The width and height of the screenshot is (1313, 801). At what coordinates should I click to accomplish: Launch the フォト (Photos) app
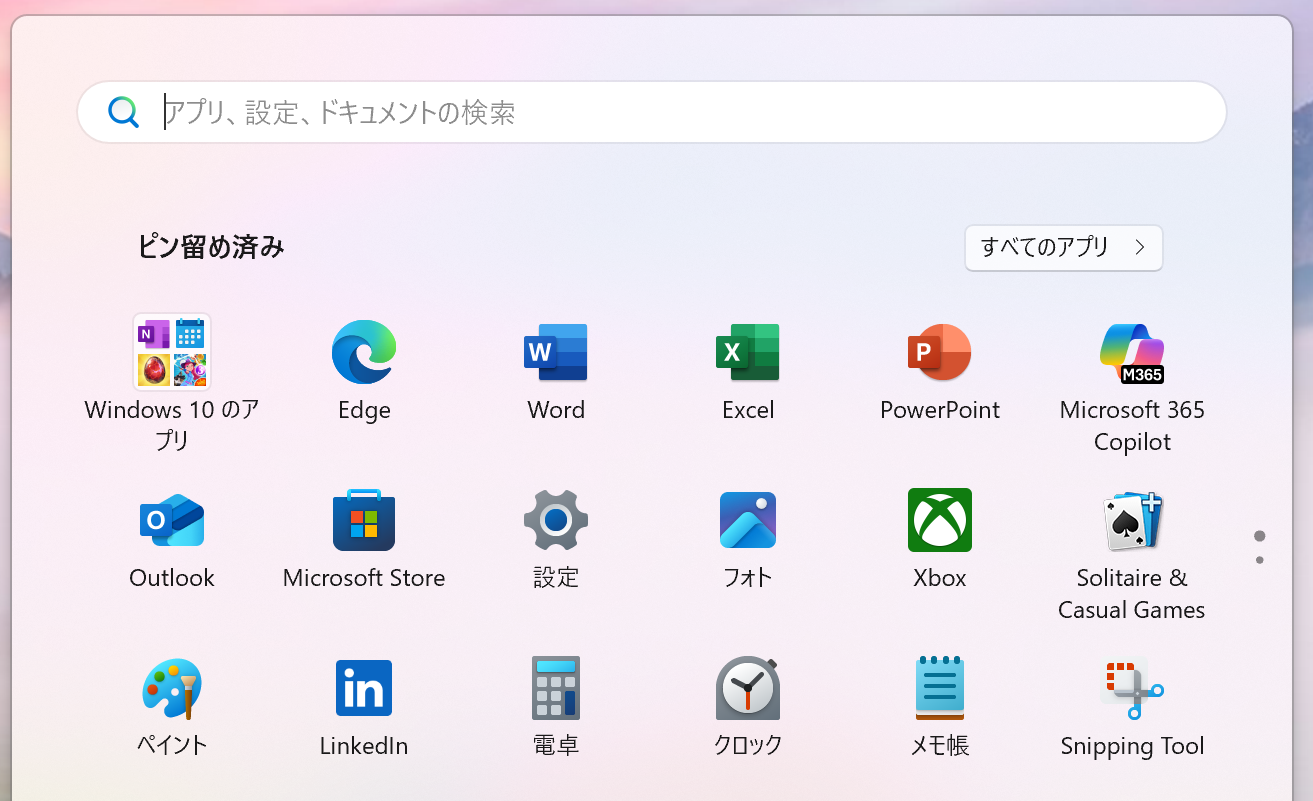click(x=748, y=520)
